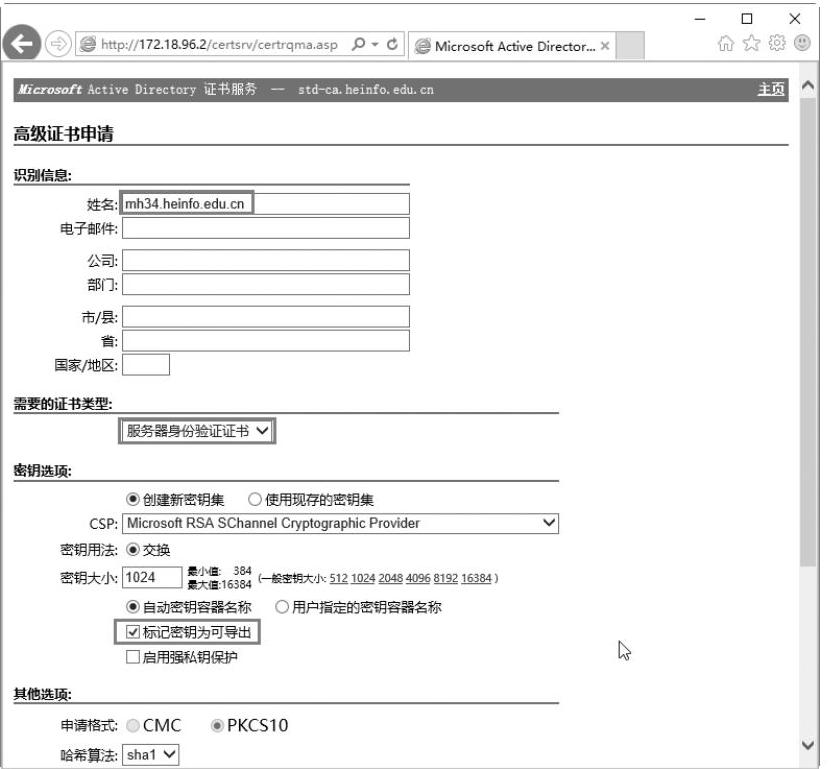Click the smiley feedback icon

click(x=802, y=43)
